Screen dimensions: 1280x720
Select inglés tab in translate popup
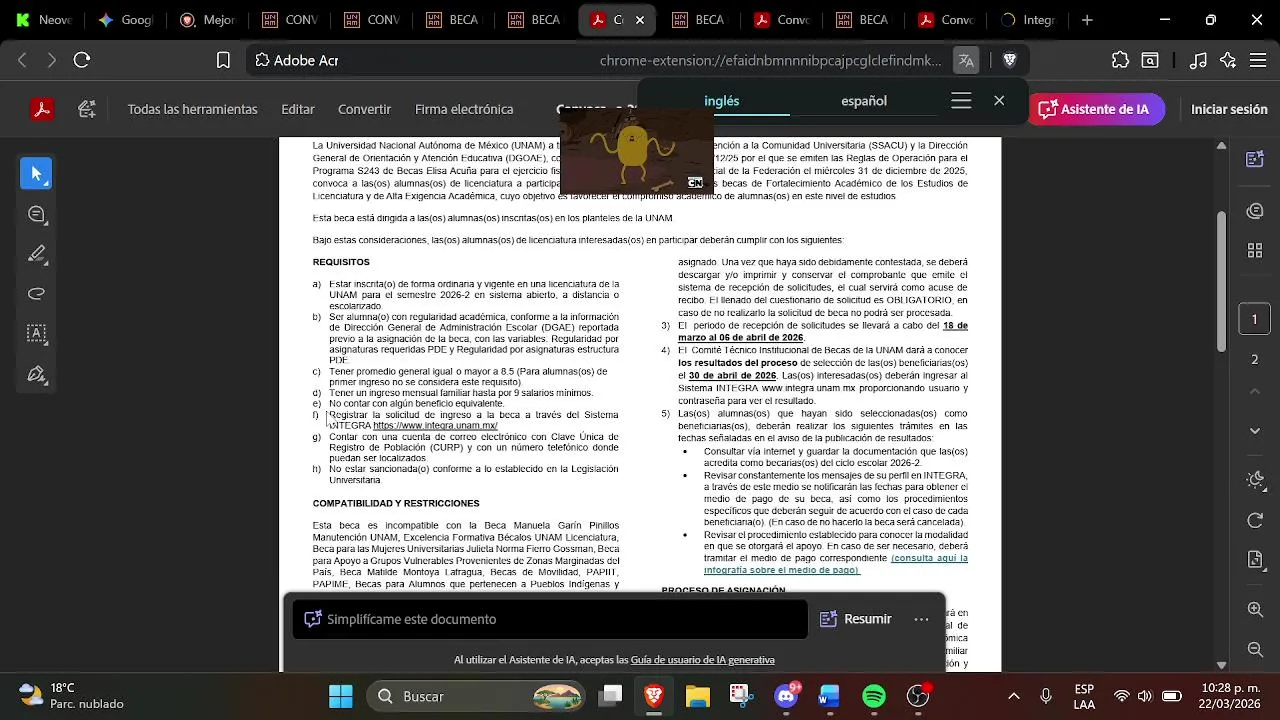722,101
